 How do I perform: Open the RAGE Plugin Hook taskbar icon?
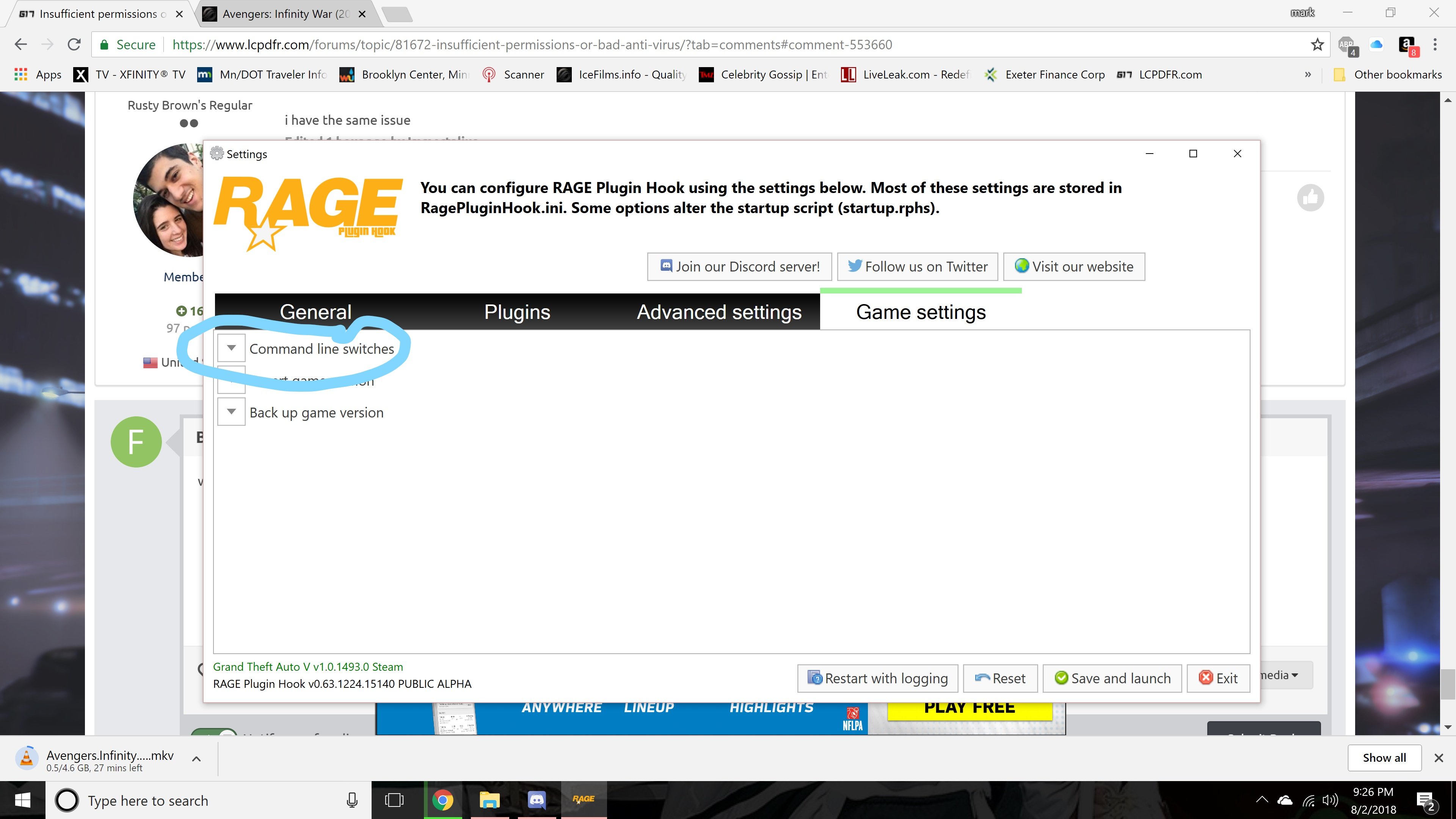[583, 800]
